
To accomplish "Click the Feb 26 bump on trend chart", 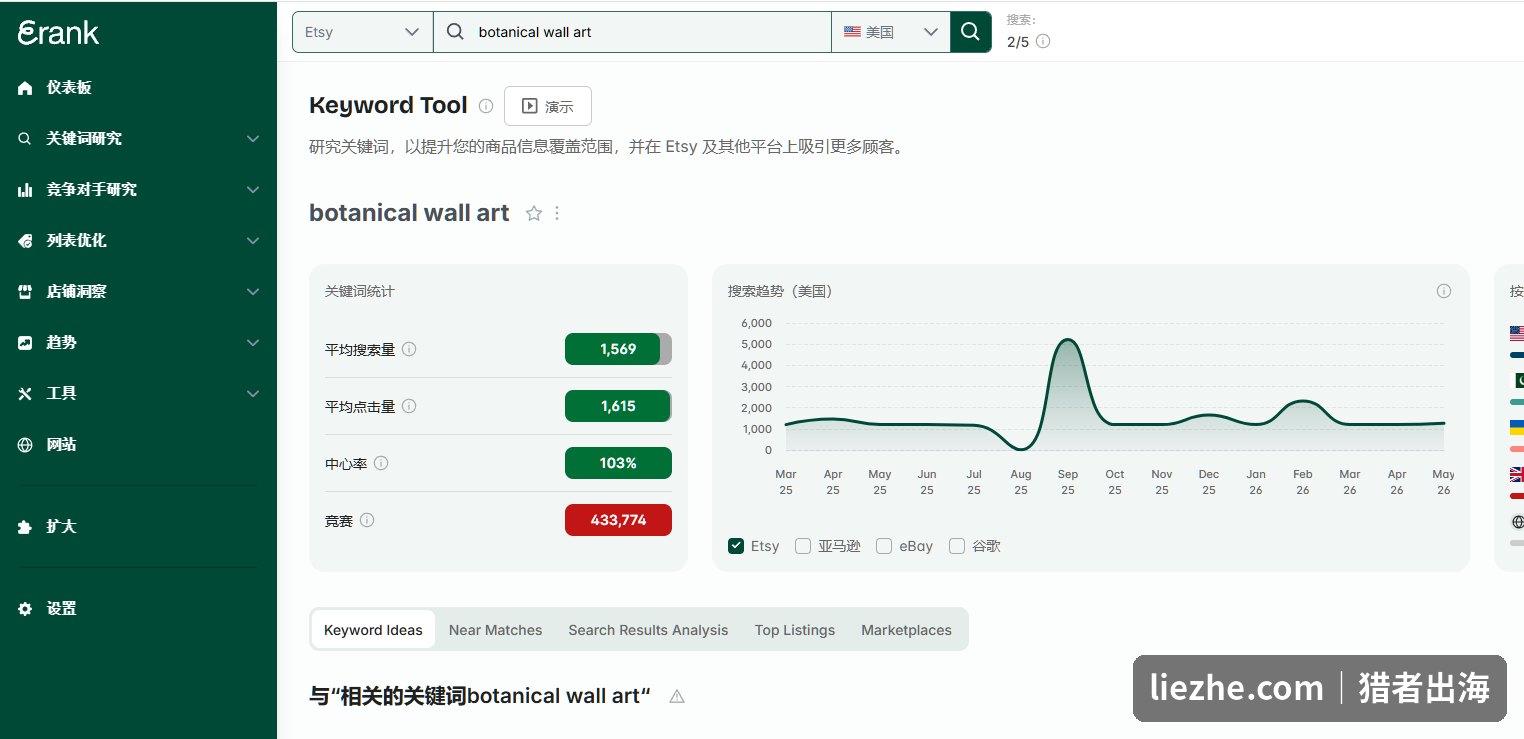I will coord(1303,402).
